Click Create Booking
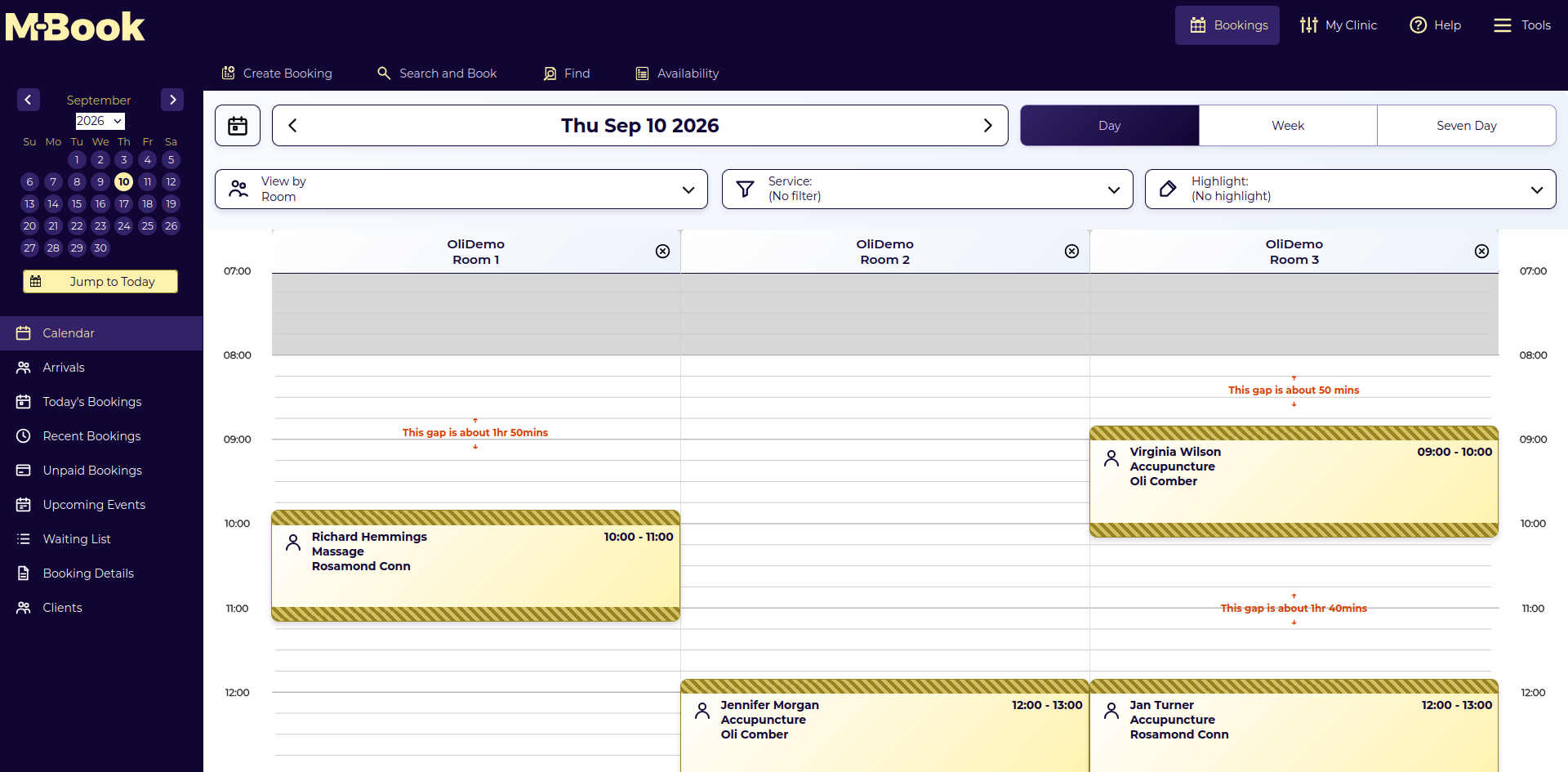Viewport: 1568px width, 772px height. (x=277, y=74)
